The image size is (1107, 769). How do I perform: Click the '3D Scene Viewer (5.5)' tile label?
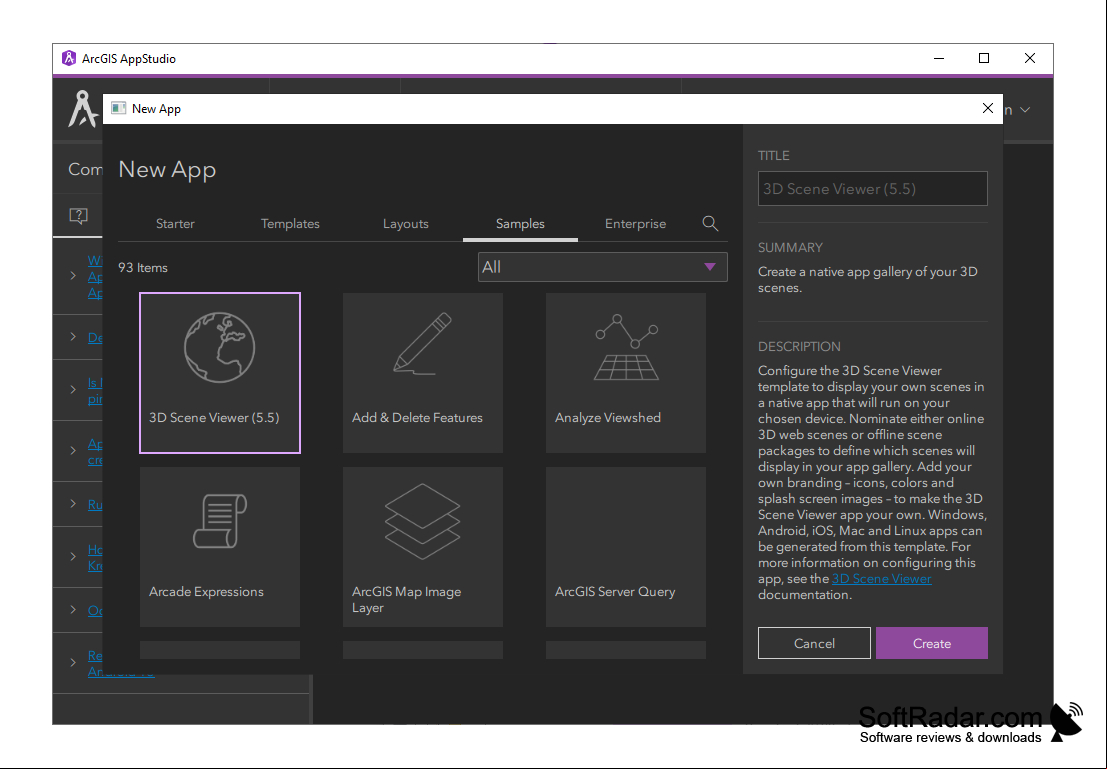click(214, 417)
